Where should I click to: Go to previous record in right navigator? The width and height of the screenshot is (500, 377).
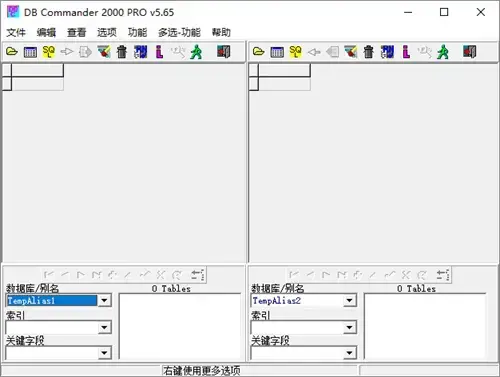[310, 275]
